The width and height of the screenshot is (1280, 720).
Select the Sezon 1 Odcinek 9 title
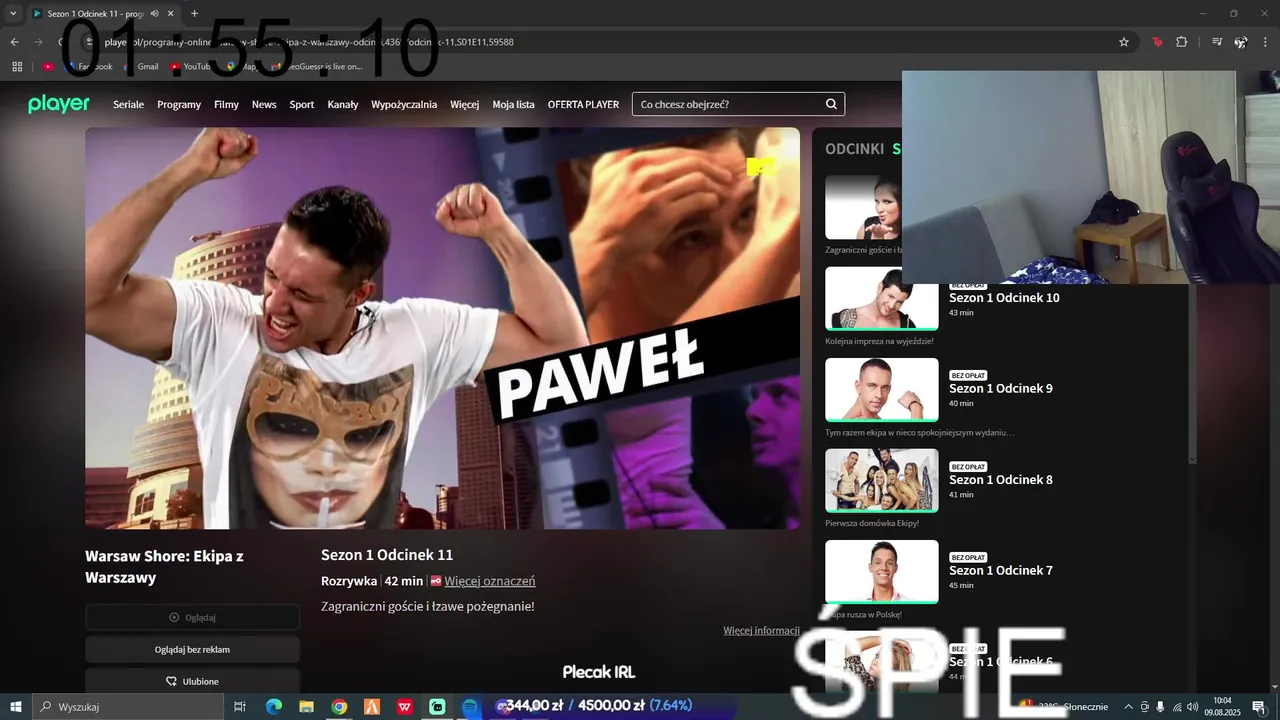pos(1001,389)
